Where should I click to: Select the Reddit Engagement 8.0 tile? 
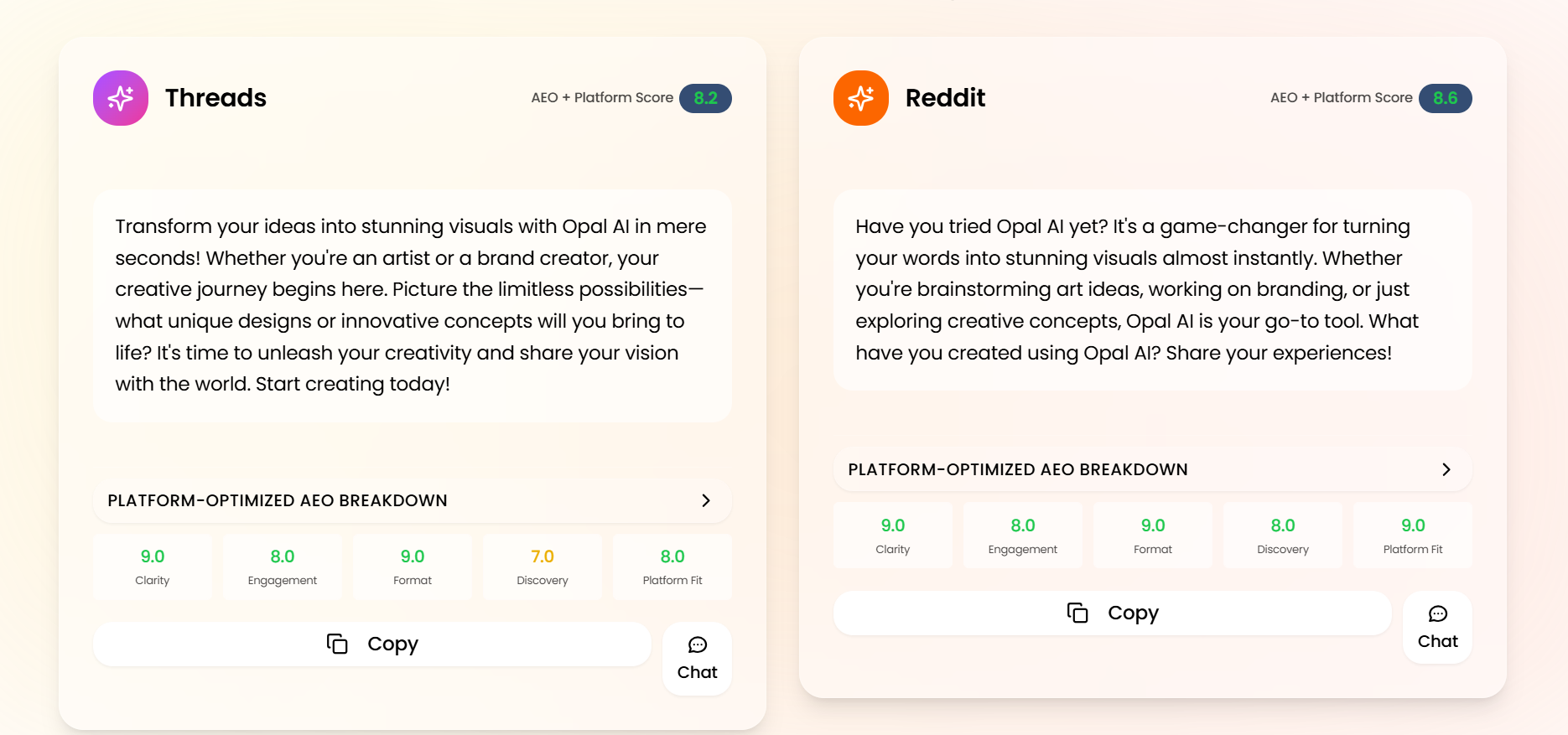1023,536
